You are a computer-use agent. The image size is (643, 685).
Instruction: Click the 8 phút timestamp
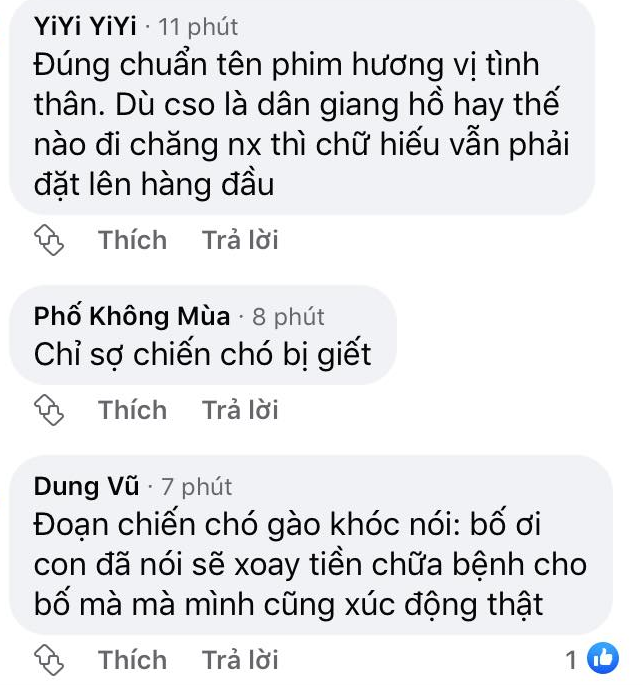[288, 317]
